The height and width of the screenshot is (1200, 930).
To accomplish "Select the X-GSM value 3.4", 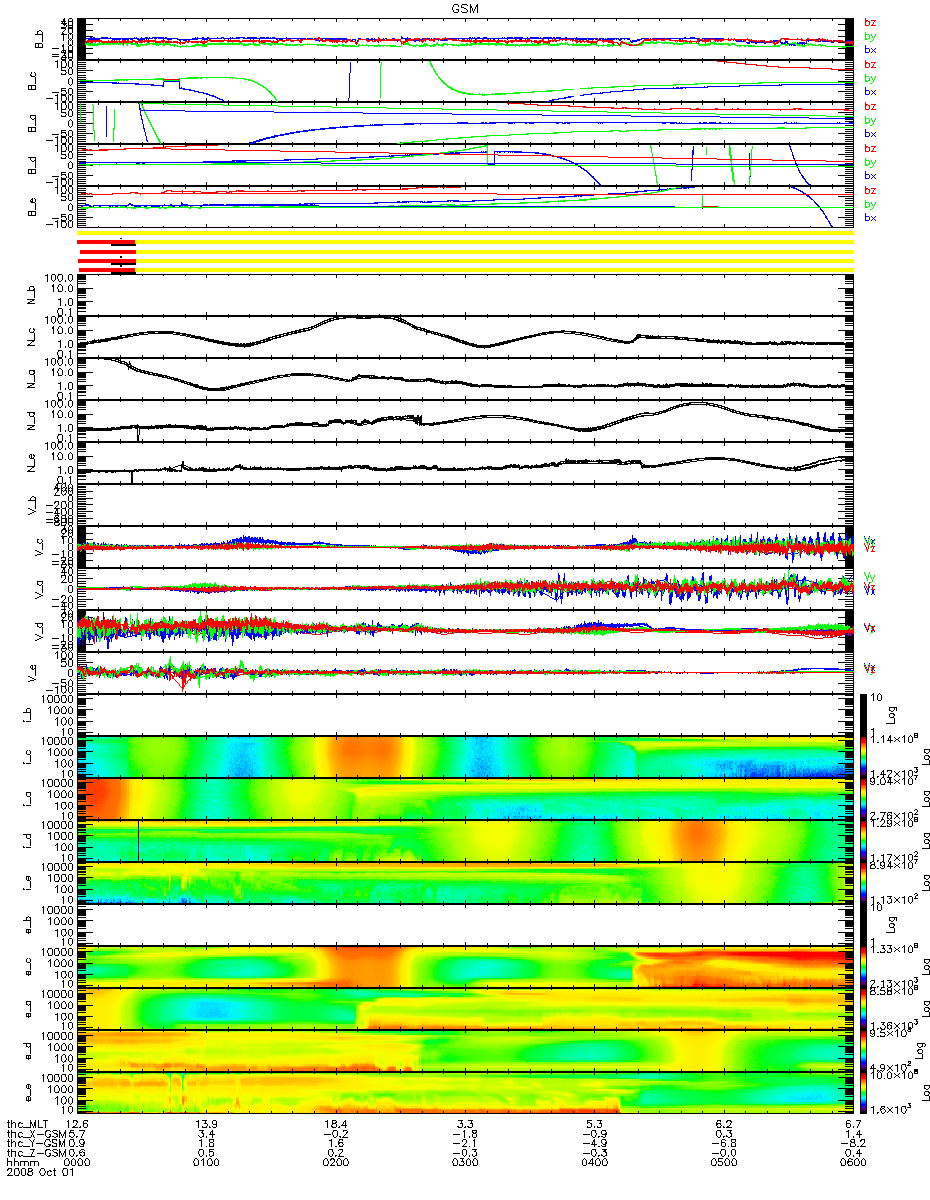I will pyautogui.click(x=207, y=1135).
